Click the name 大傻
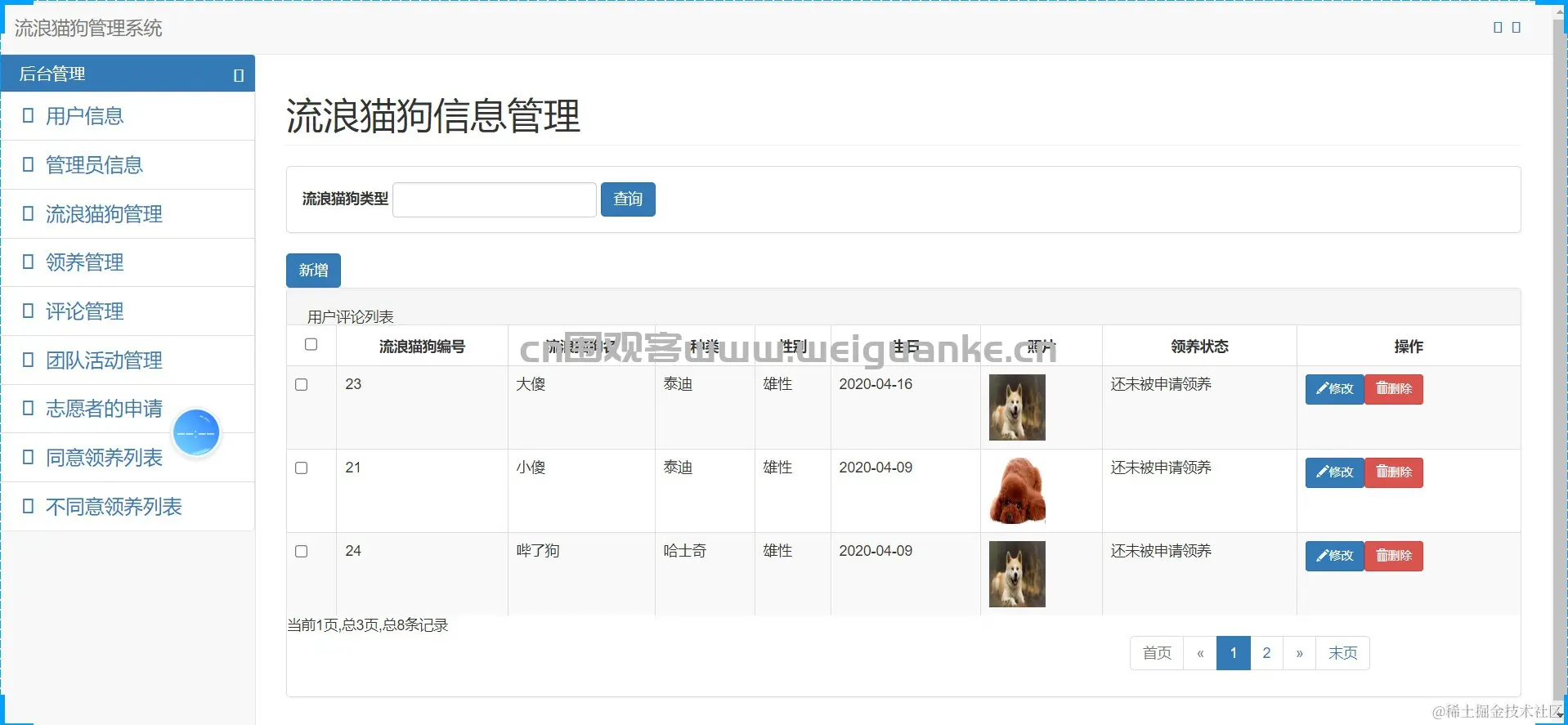Screen dimensions: 1568x725 click(x=531, y=384)
